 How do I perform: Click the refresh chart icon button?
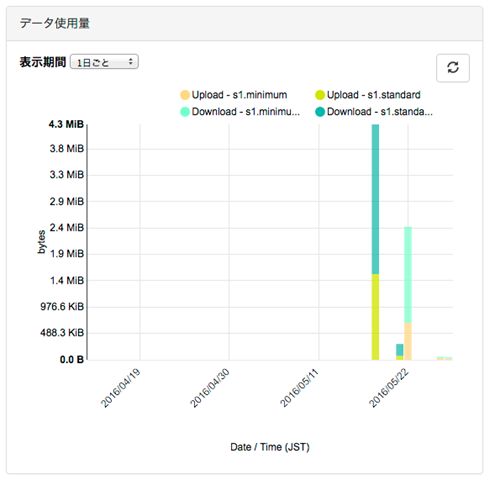pos(453,68)
